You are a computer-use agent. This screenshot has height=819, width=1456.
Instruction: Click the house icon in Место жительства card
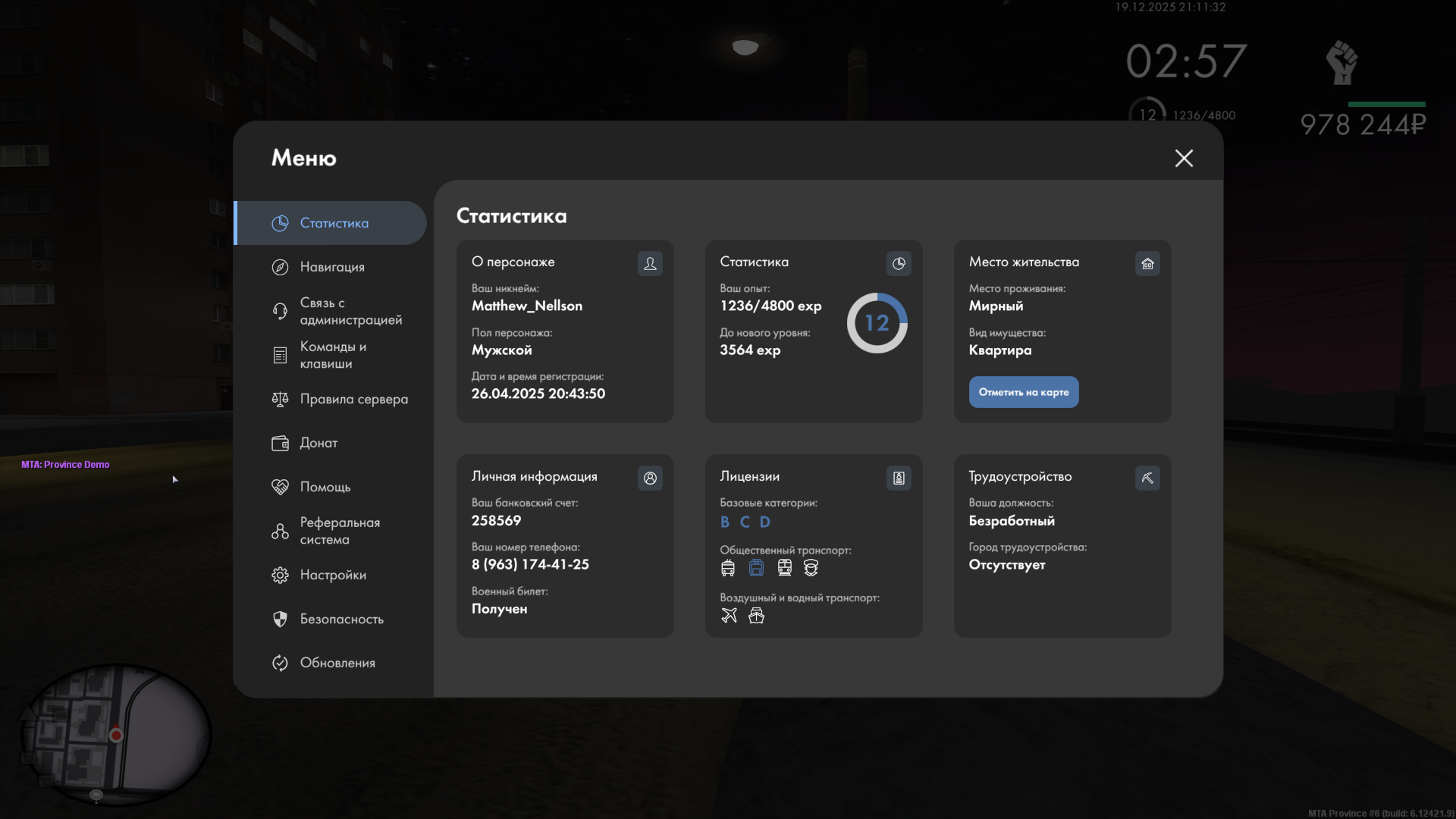pos(1147,263)
